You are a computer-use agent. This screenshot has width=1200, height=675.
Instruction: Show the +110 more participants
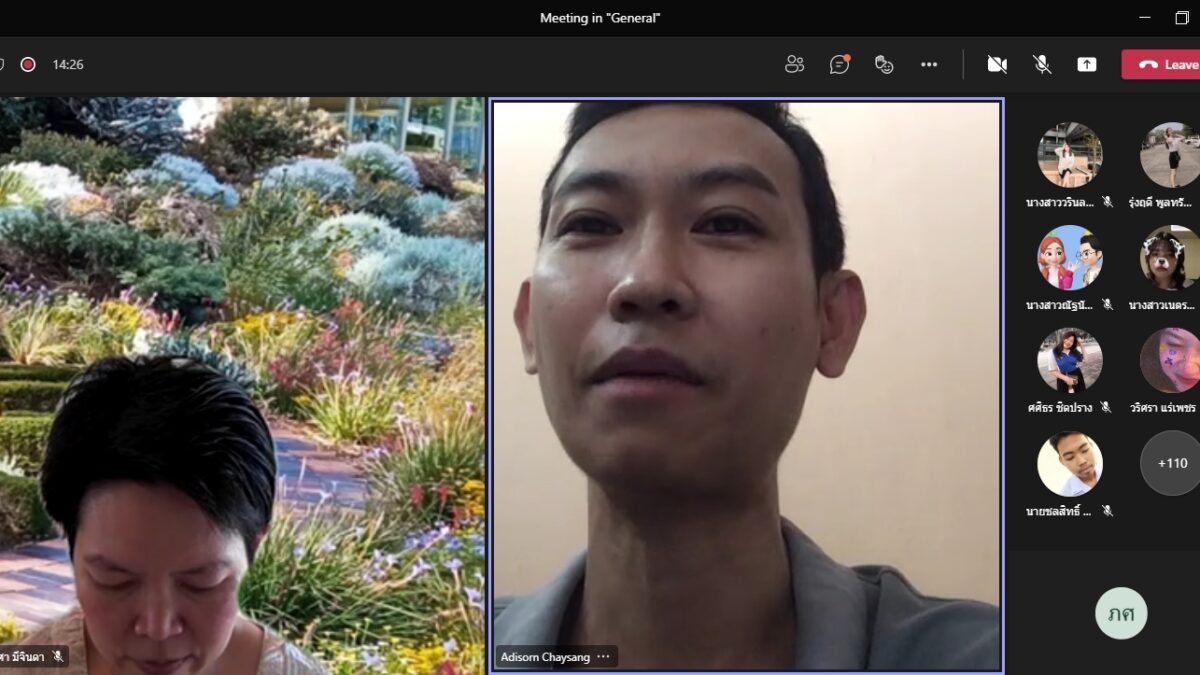tap(1170, 463)
